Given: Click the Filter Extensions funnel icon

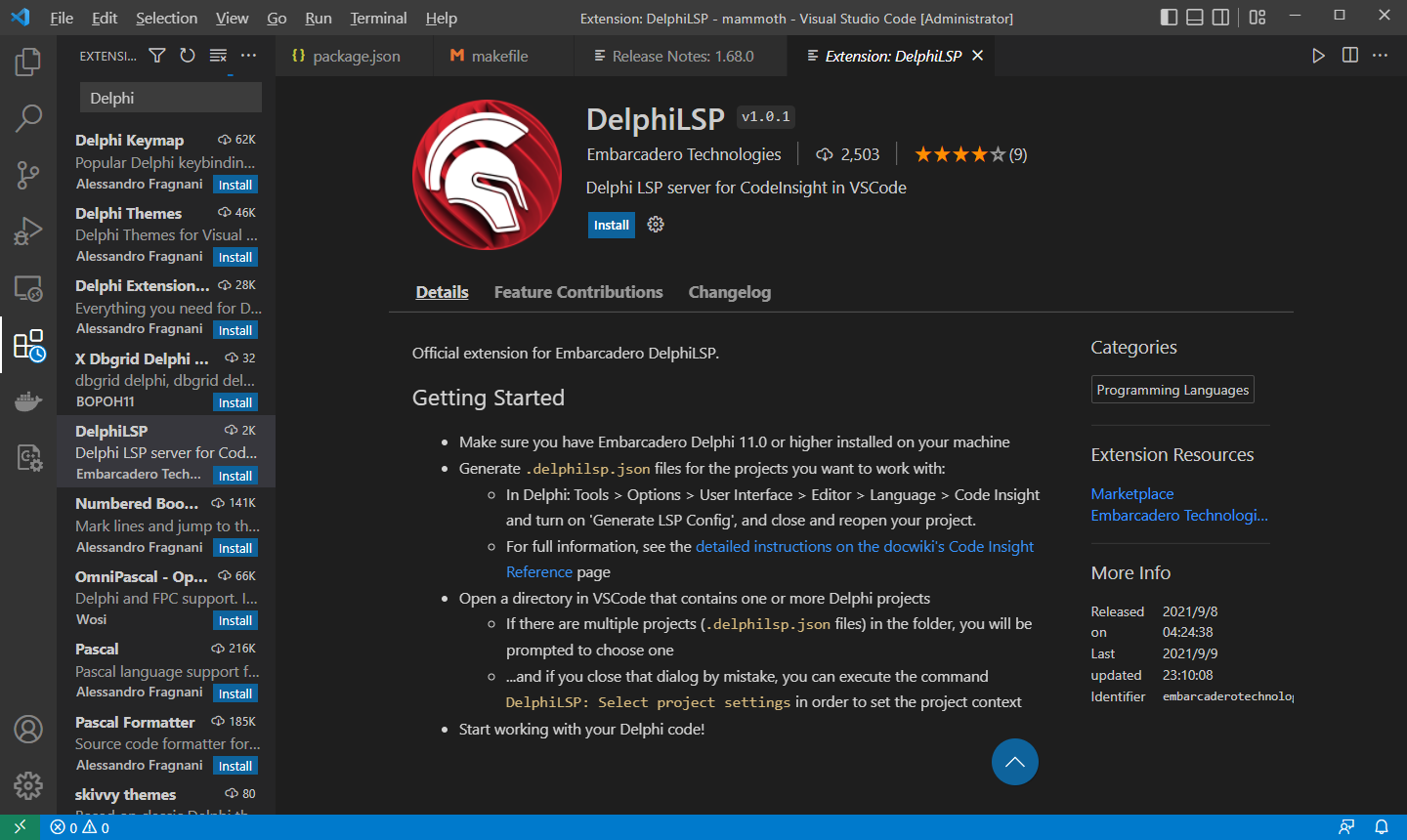Looking at the screenshot, I should pyautogui.click(x=157, y=56).
